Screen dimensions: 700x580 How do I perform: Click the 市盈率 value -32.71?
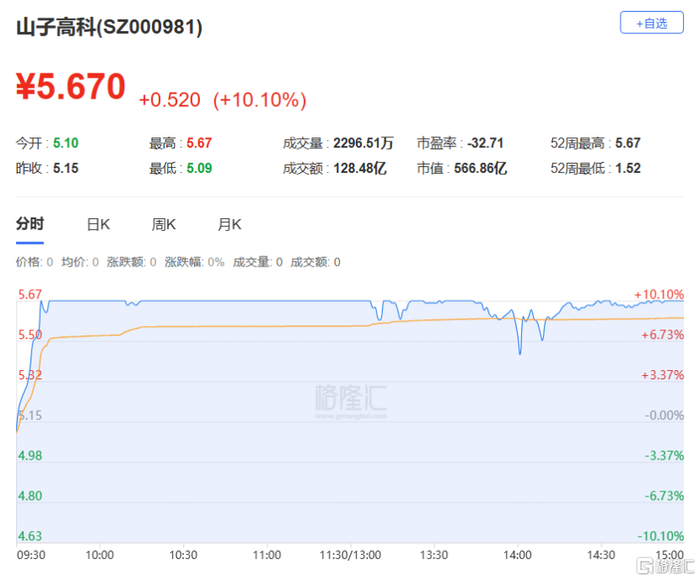tap(485, 143)
